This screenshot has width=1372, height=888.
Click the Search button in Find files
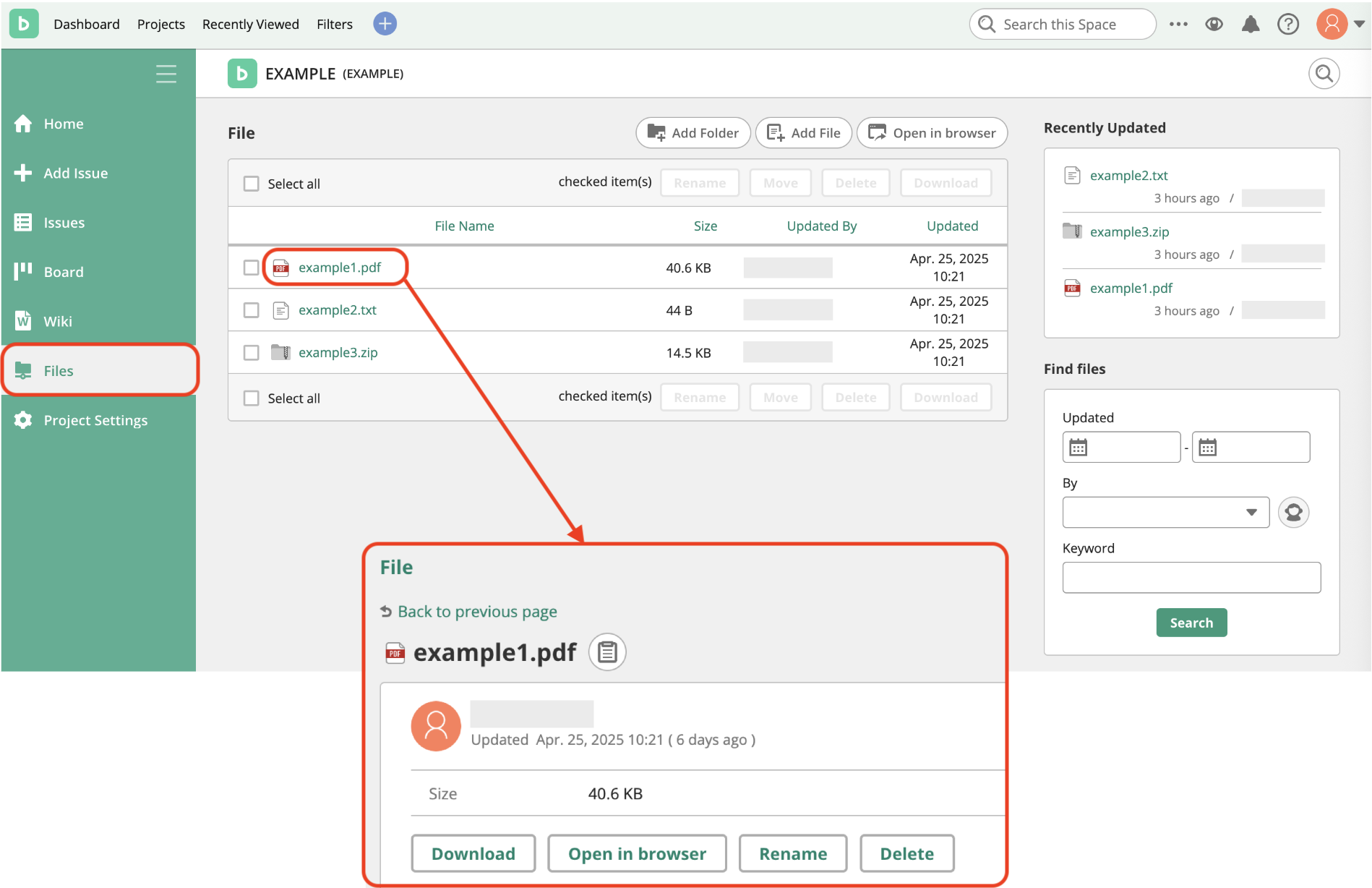click(x=1191, y=623)
